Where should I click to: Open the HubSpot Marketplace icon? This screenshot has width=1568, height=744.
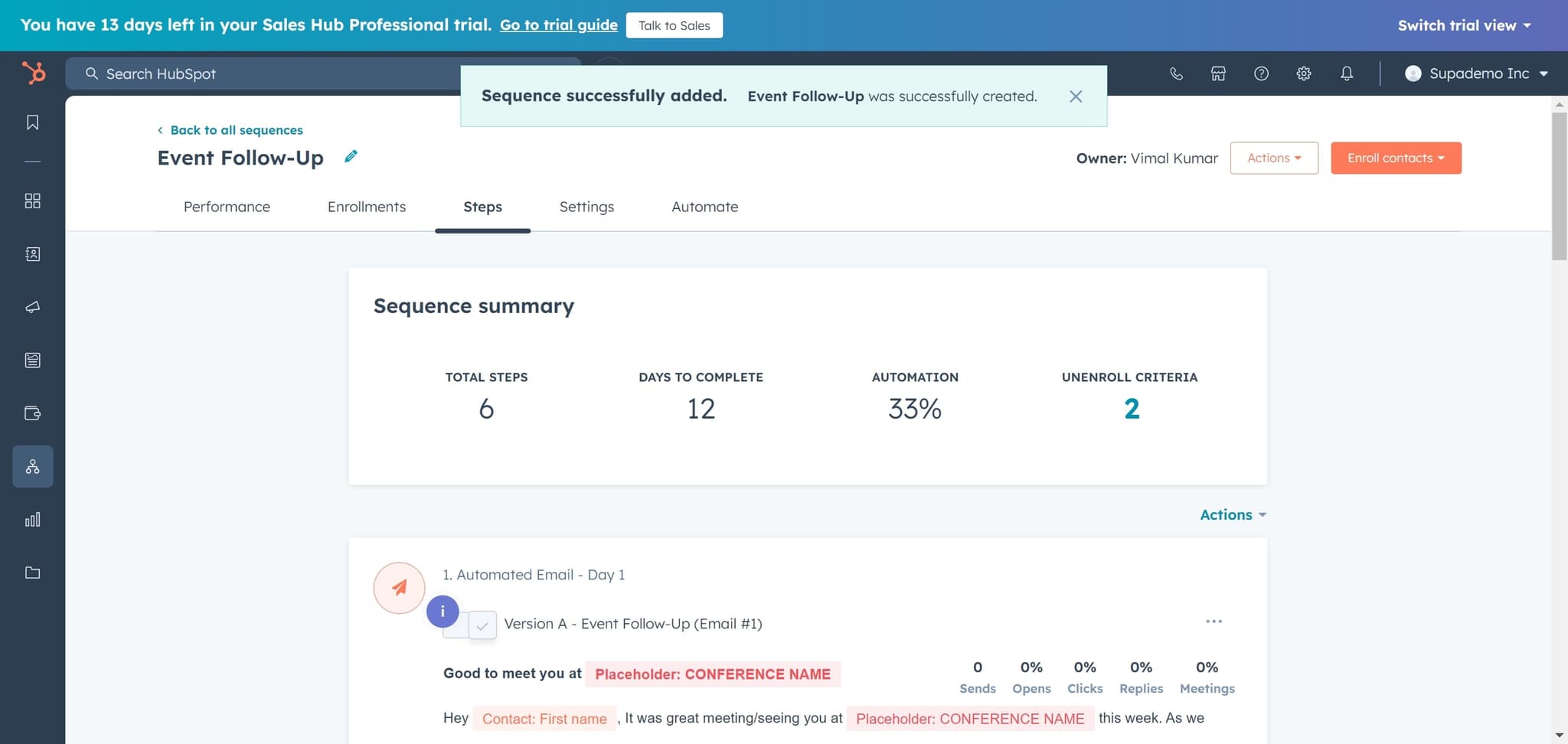1217,73
